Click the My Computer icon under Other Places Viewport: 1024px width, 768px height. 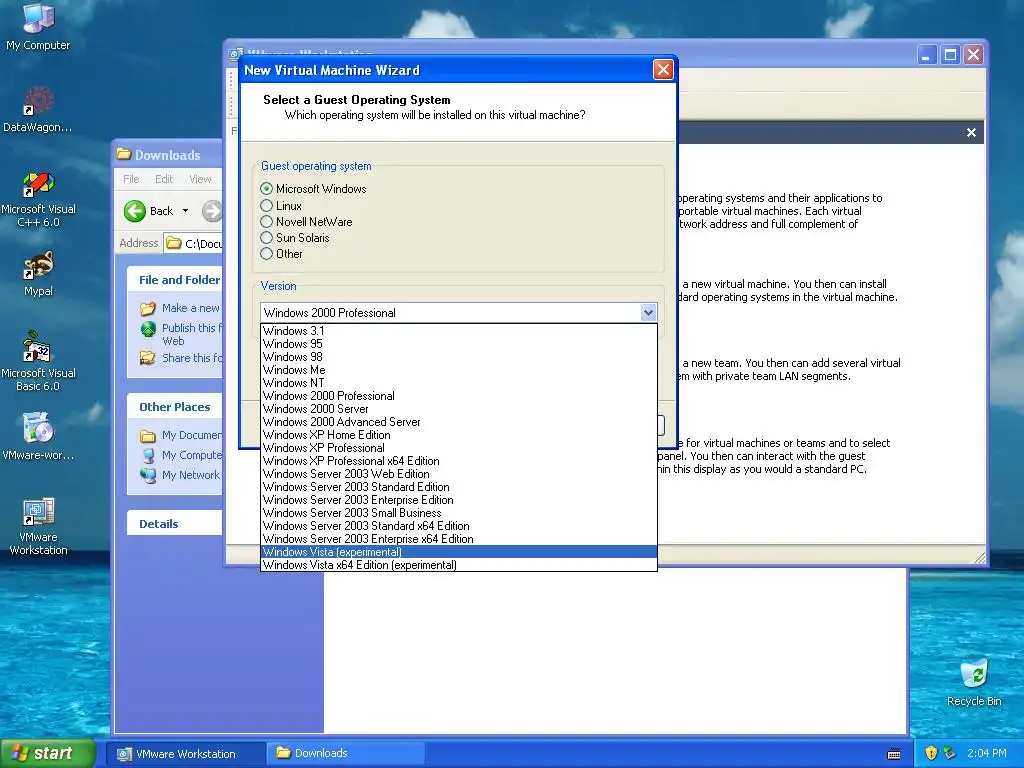148,455
